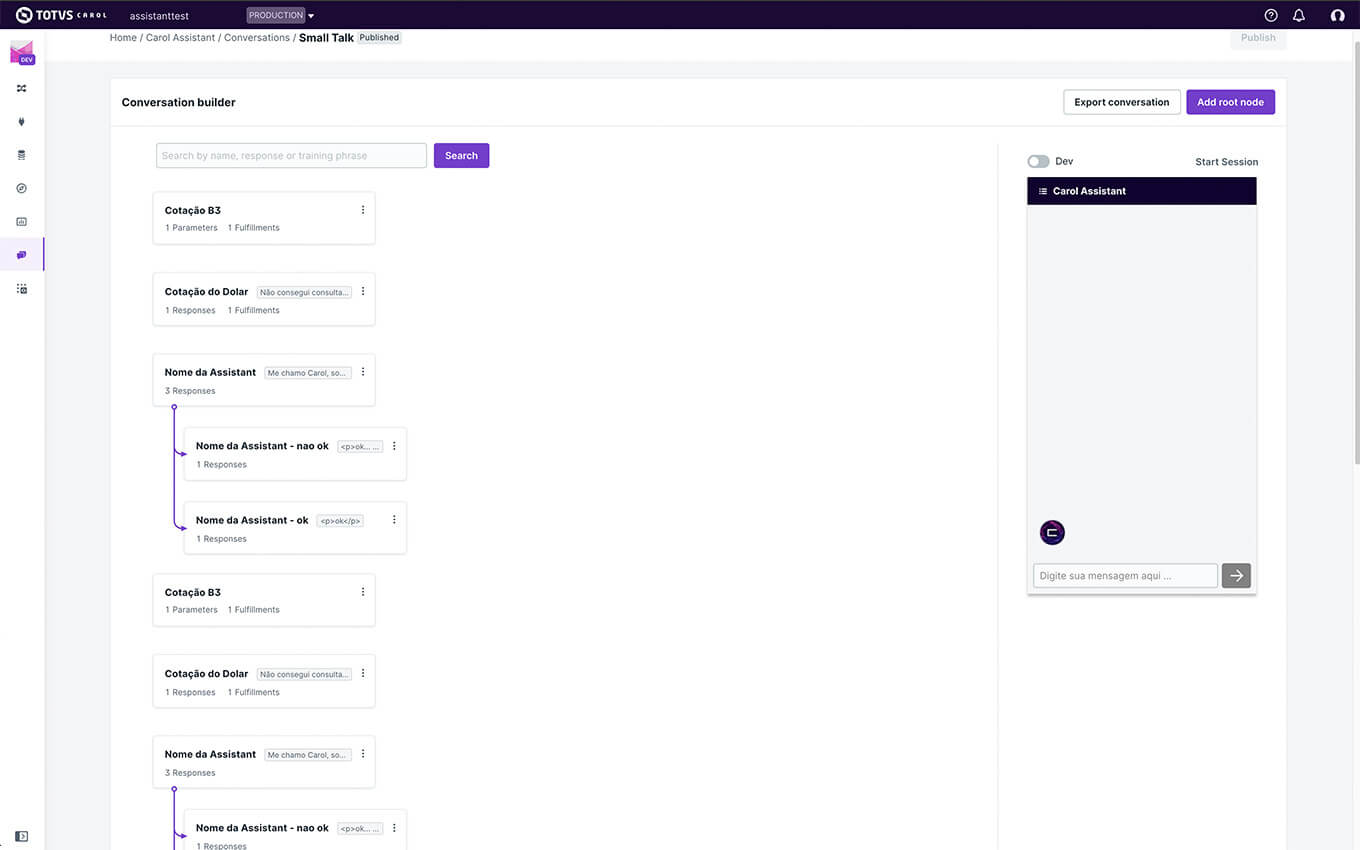Click the search by name input field
The height and width of the screenshot is (850, 1360).
coord(291,155)
